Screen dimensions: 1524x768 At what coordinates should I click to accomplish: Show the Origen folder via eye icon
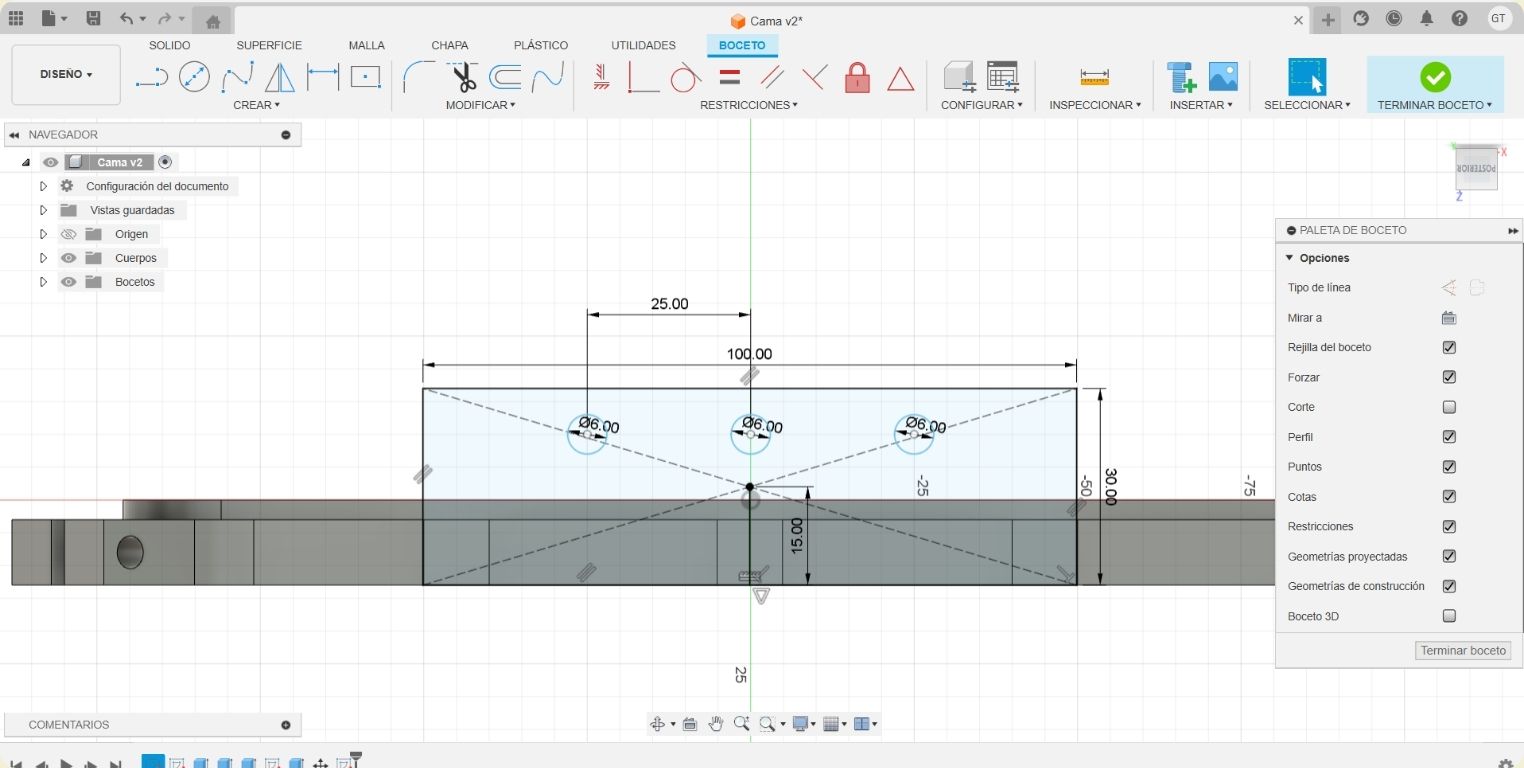pyautogui.click(x=68, y=234)
